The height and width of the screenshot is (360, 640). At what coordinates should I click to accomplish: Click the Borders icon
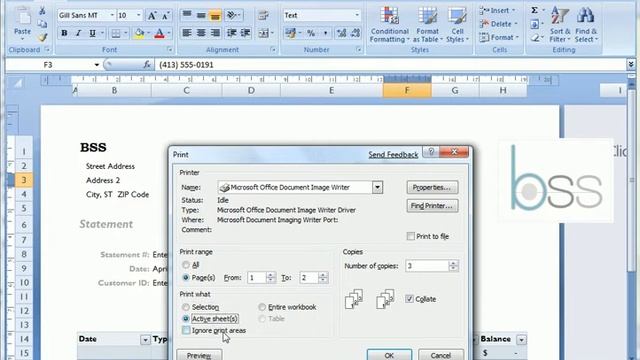point(116,33)
